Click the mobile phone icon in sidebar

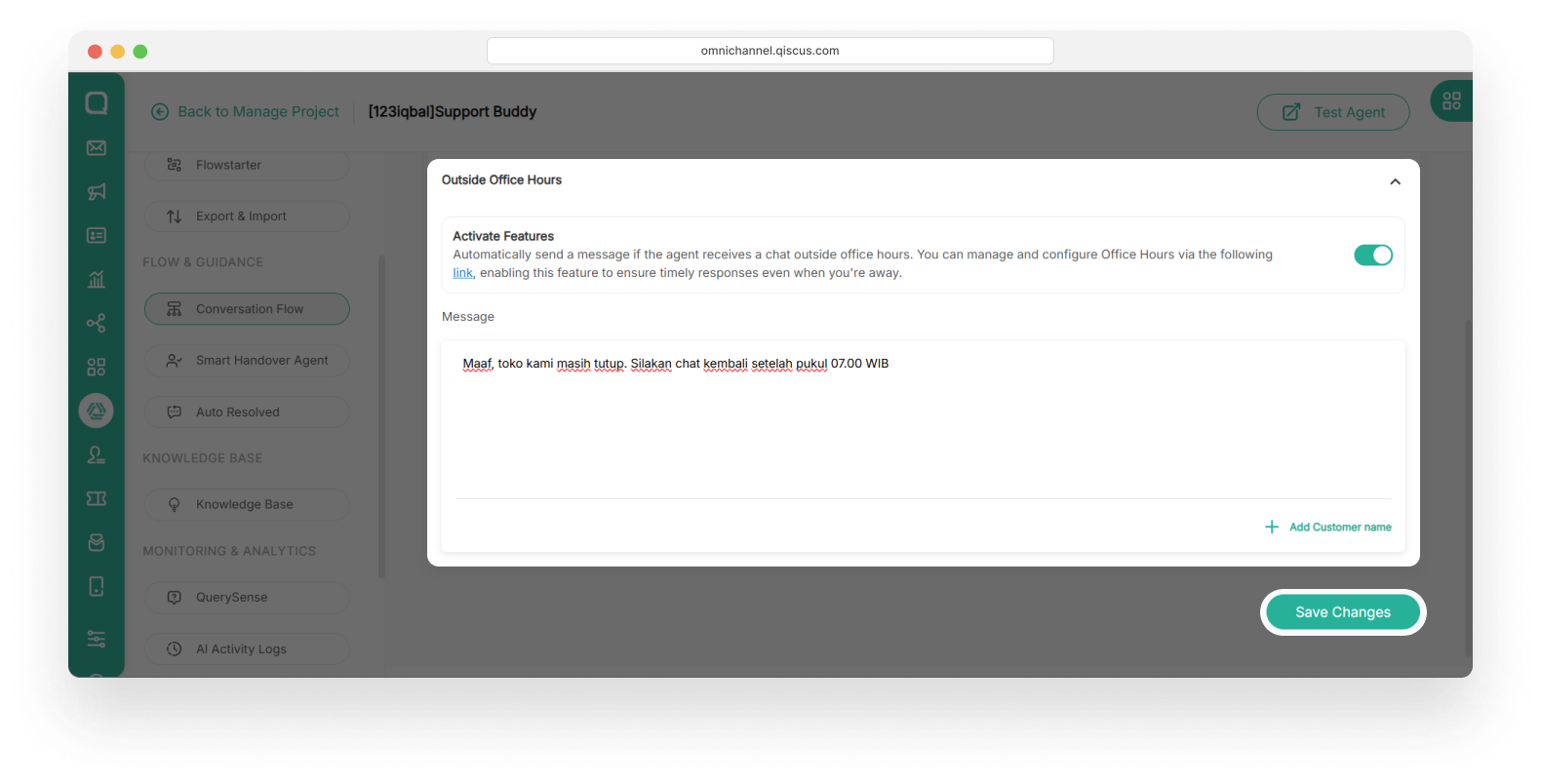(x=97, y=586)
